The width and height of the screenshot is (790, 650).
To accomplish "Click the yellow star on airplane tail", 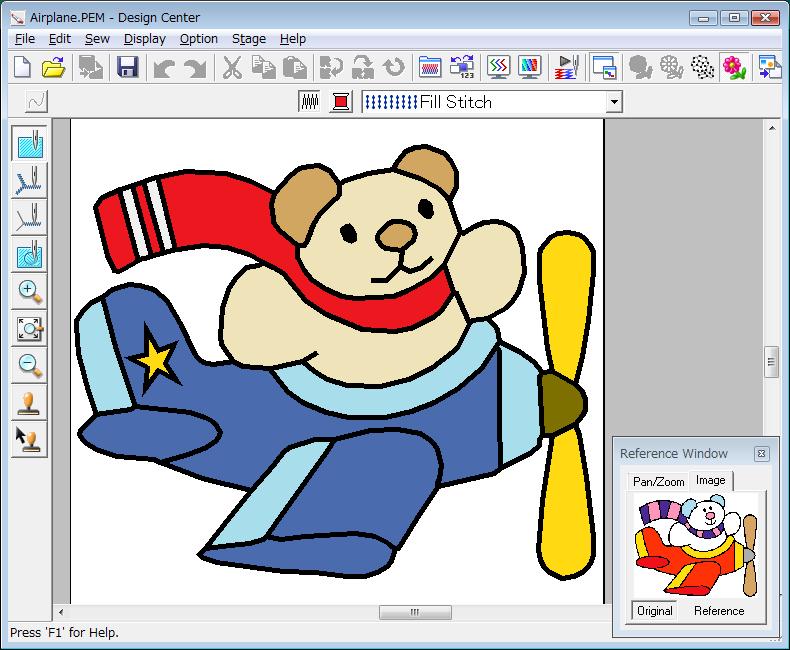I will [154, 358].
